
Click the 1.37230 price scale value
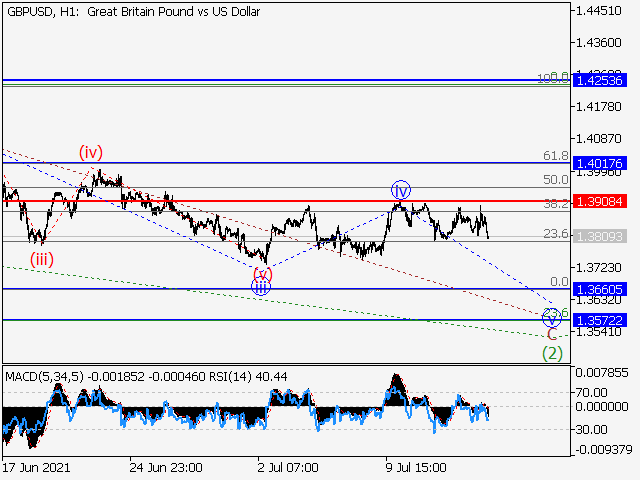coord(598,268)
